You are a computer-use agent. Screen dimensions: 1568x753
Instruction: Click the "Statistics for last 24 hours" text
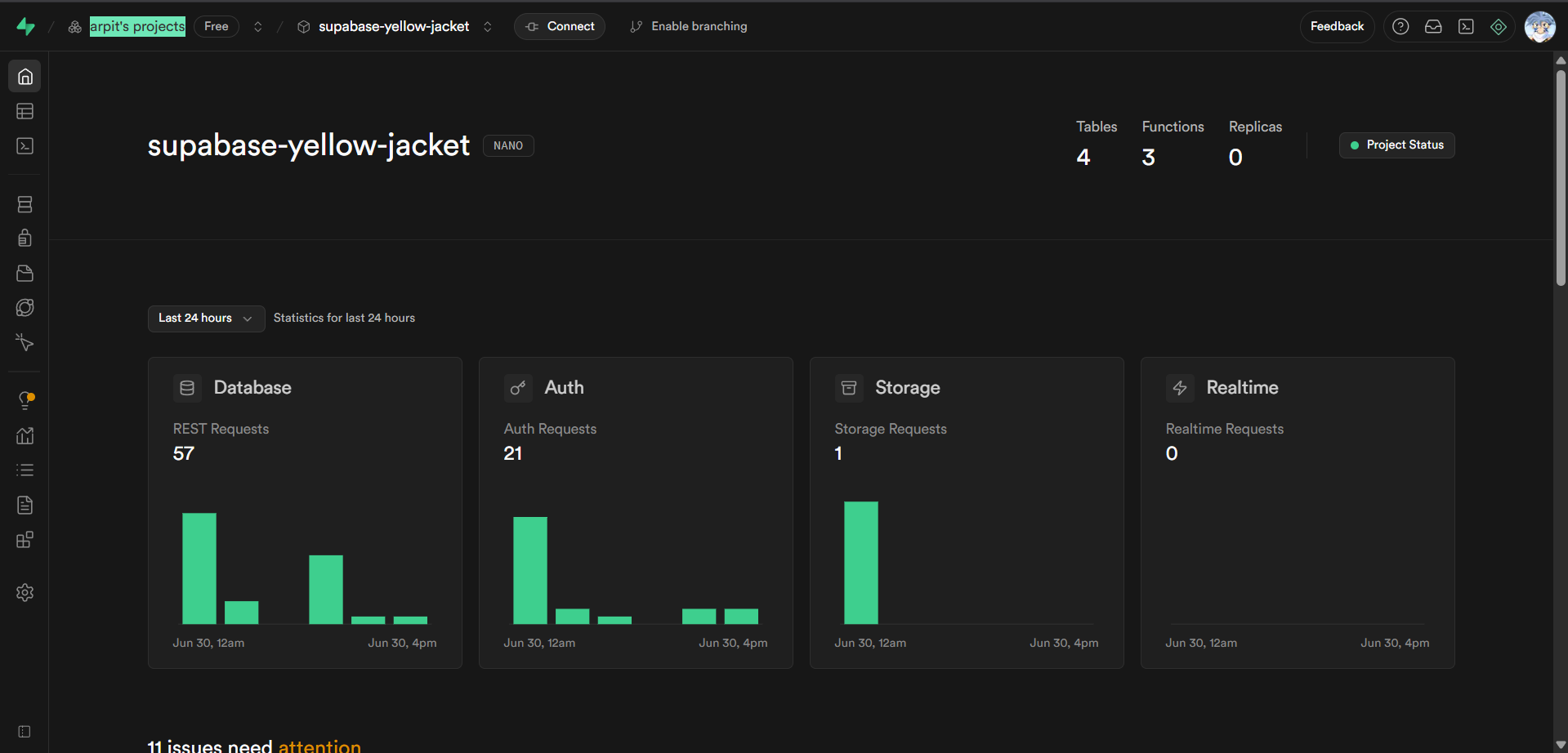tap(344, 319)
